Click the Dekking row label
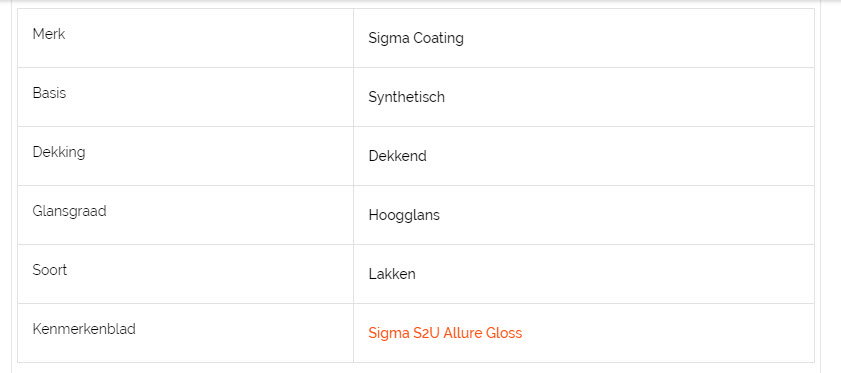This screenshot has height=373, width=841. tap(59, 152)
